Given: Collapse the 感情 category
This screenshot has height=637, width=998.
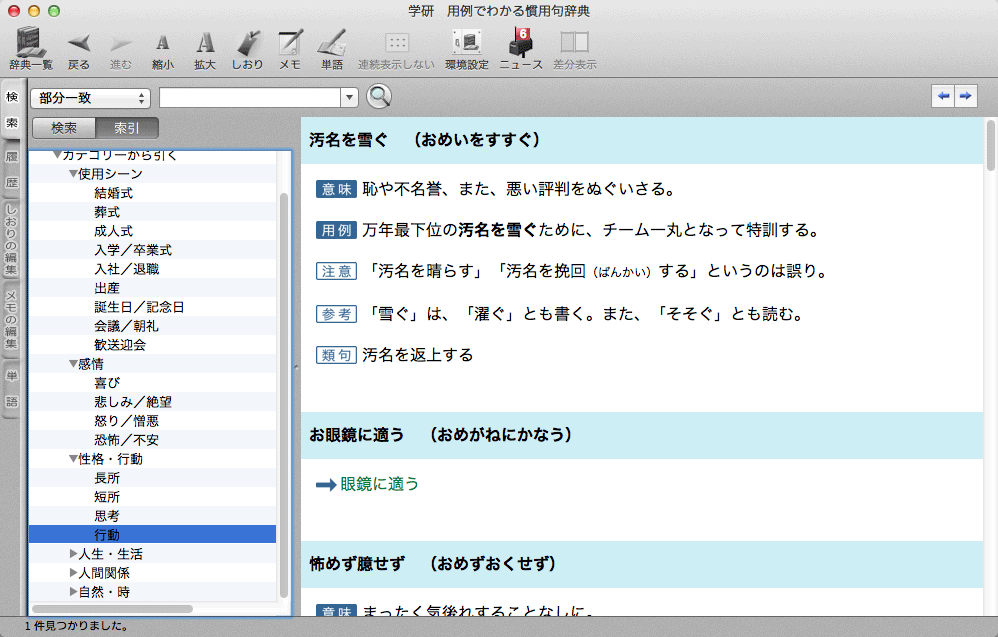Looking at the screenshot, I should [74, 364].
